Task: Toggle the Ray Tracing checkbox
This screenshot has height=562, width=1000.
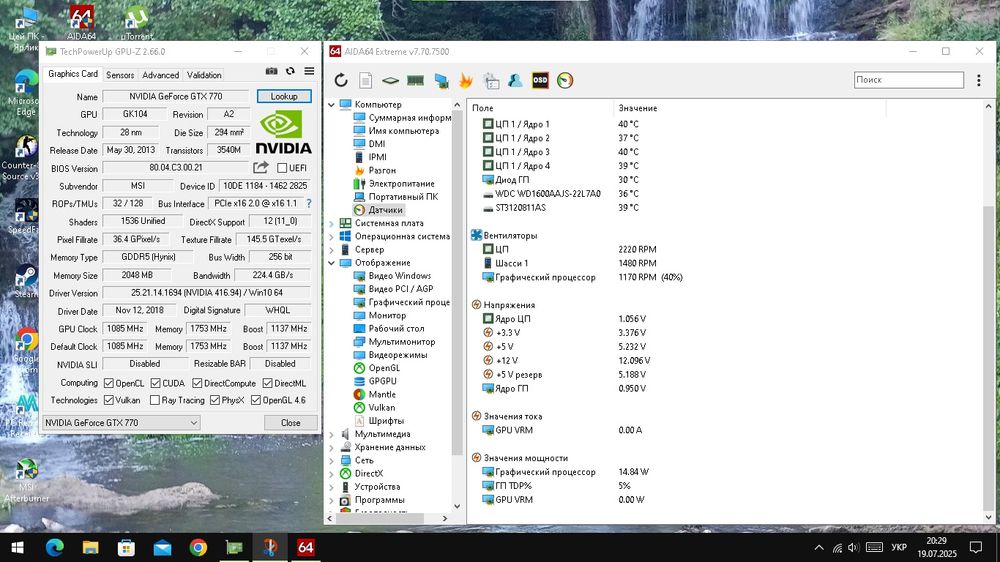Action: coord(154,400)
